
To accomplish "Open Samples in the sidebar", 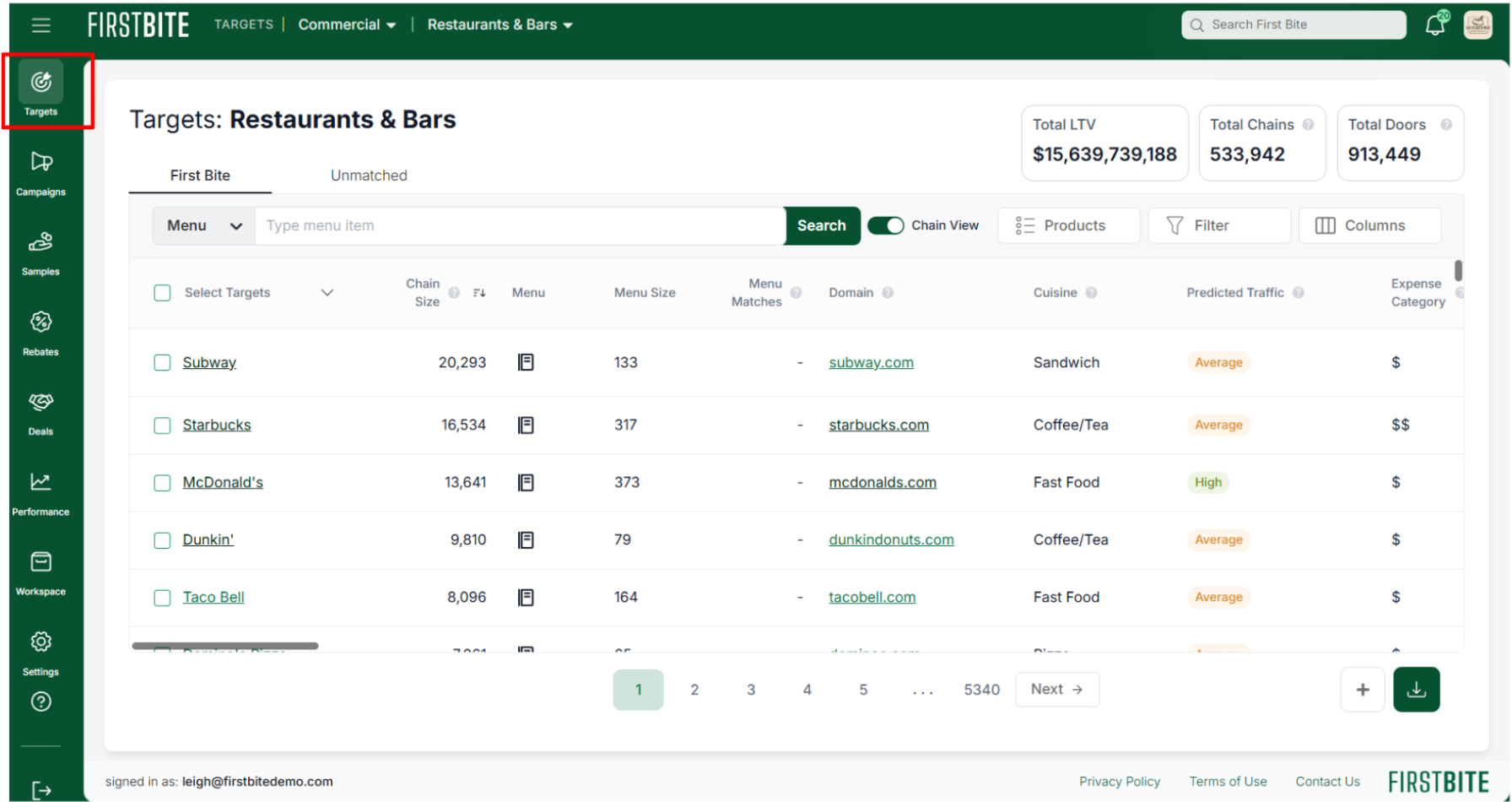I will [x=40, y=252].
